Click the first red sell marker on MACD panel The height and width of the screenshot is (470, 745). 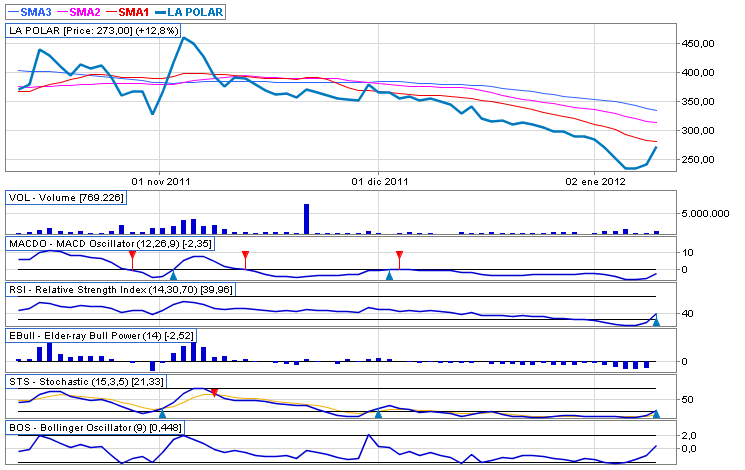coord(132,256)
